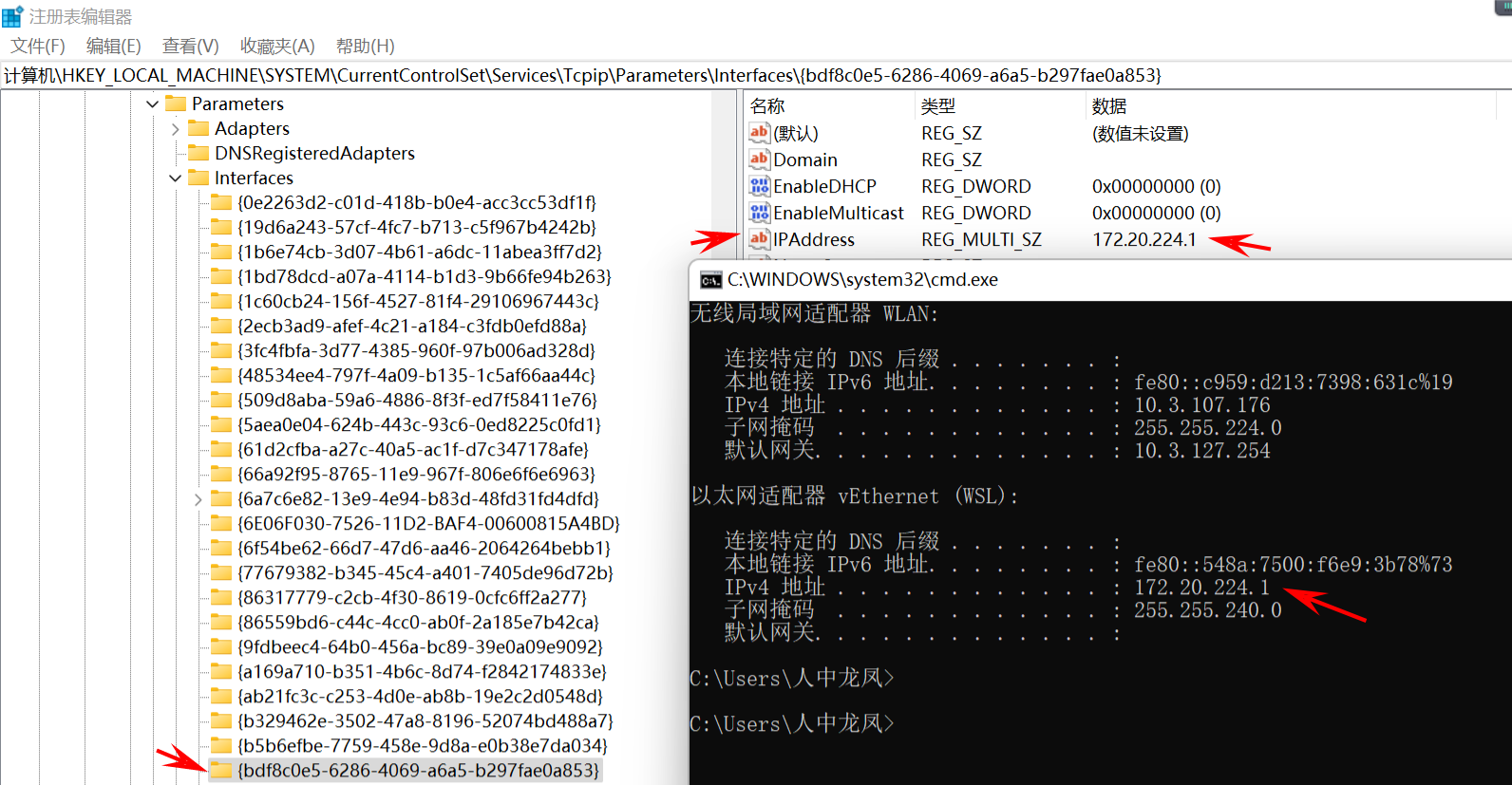This screenshot has height=785, width=1512.
Task: Expand the Adapters tree node
Action: (175, 128)
